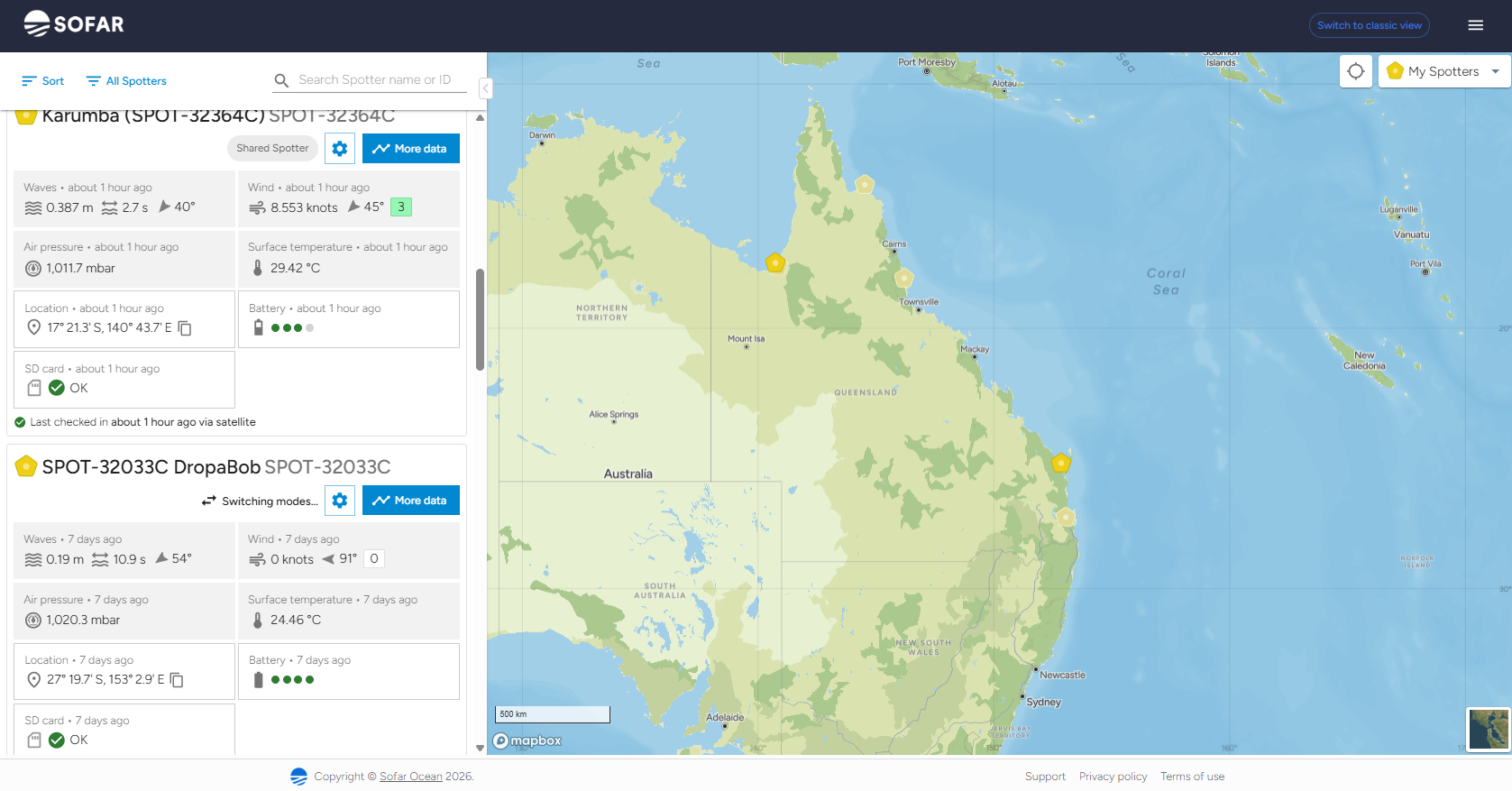Click DropaBob surface temperature 24.46 °C

[296, 620]
